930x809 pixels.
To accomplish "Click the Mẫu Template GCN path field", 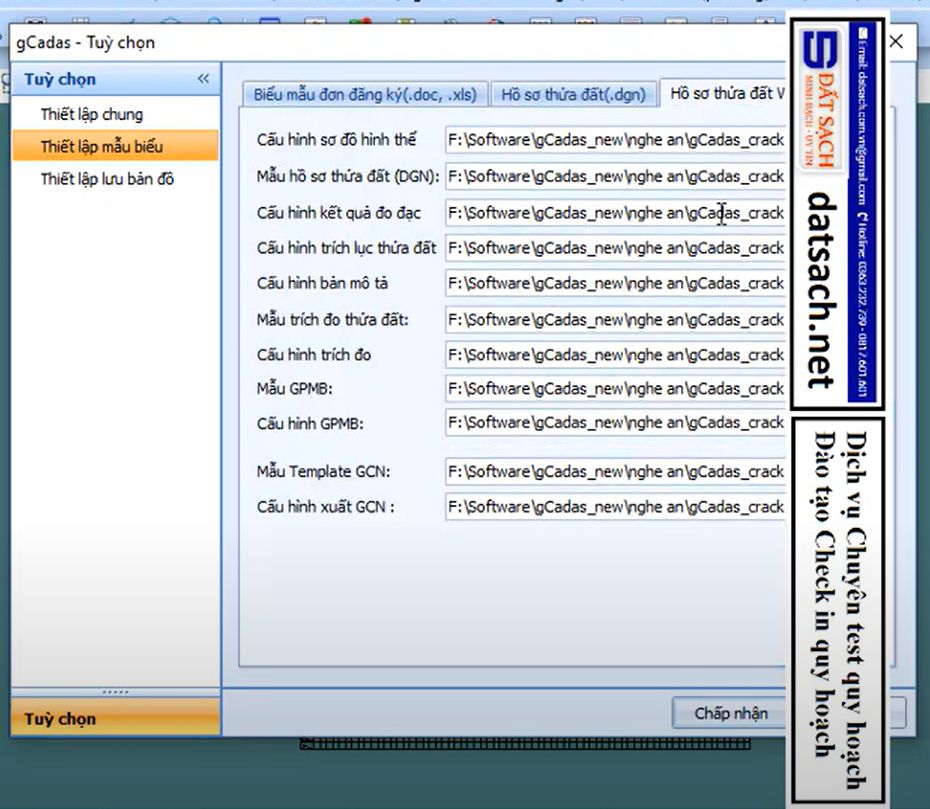I will tap(615, 471).
